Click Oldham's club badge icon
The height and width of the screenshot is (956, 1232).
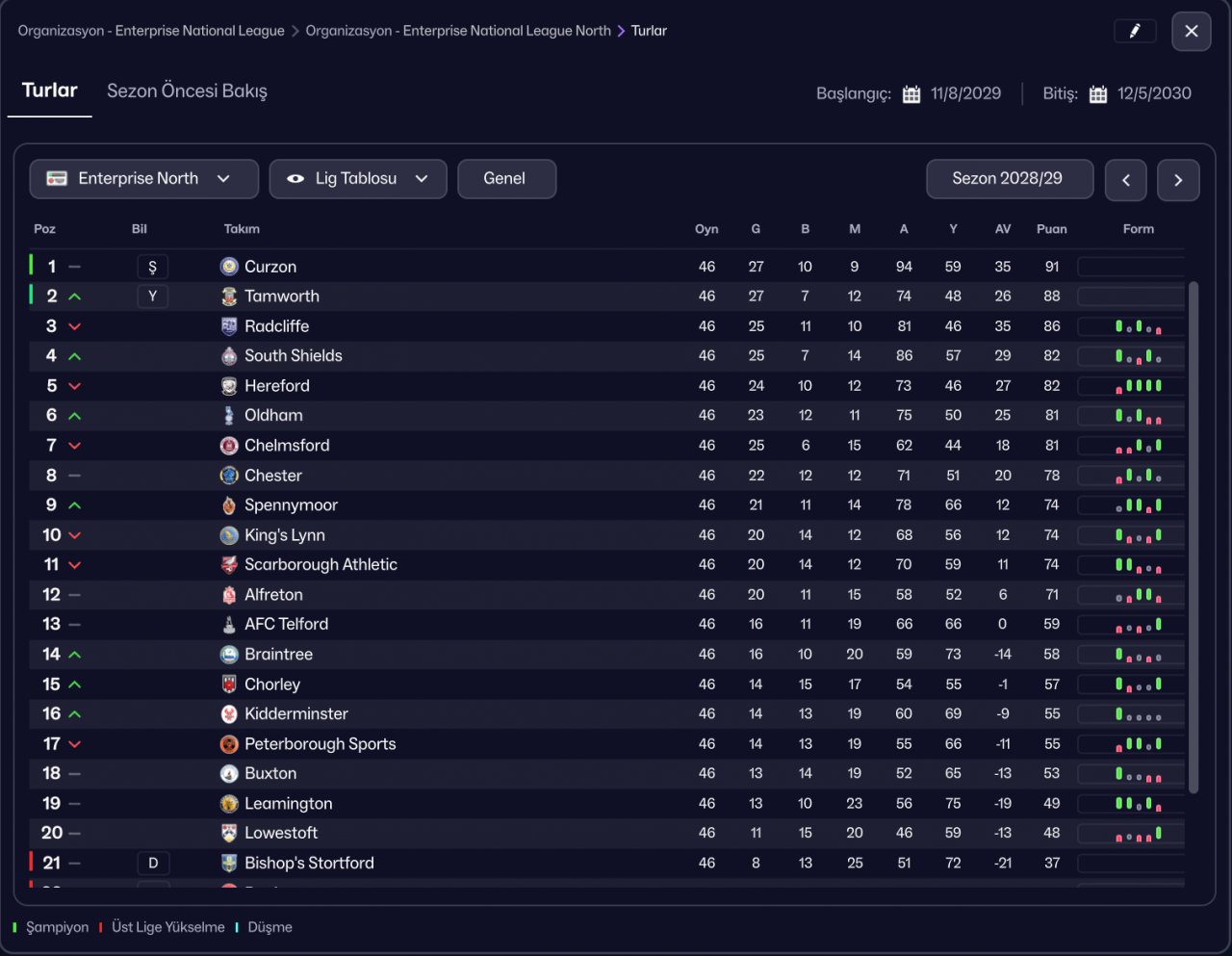click(229, 416)
